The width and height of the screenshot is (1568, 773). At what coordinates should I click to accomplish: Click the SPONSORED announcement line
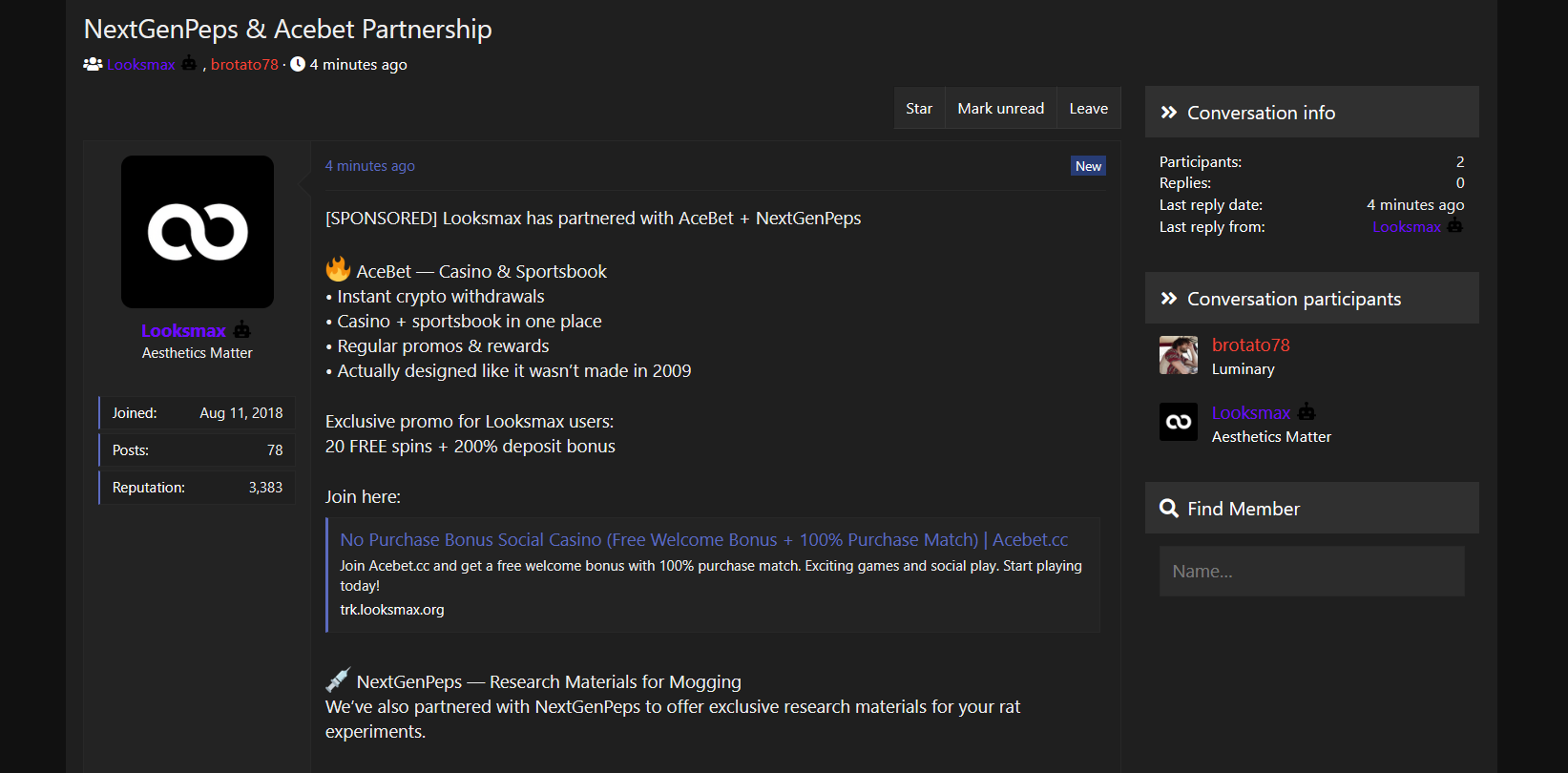(x=594, y=219)
